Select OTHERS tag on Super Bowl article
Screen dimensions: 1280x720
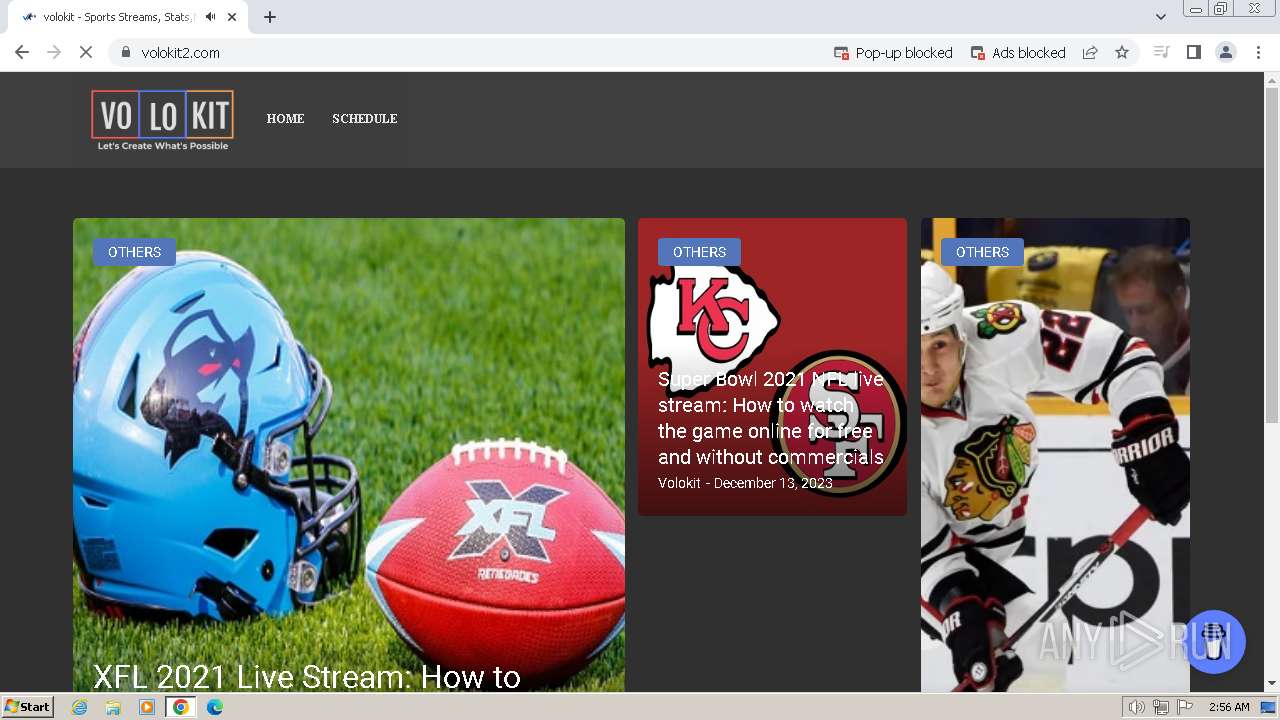[x=699, y=252]
